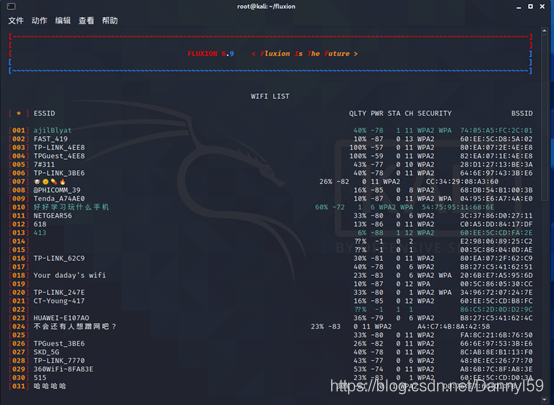Select network 7#311
This screenshot has width=554, height=405.
click(44, 165)
